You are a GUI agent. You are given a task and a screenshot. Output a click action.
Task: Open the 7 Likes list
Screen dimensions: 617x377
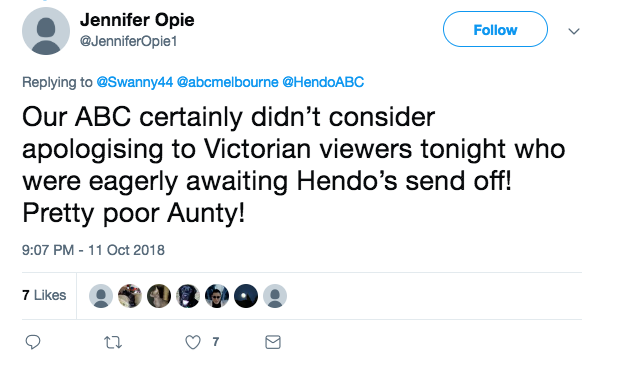coord(44,295)
